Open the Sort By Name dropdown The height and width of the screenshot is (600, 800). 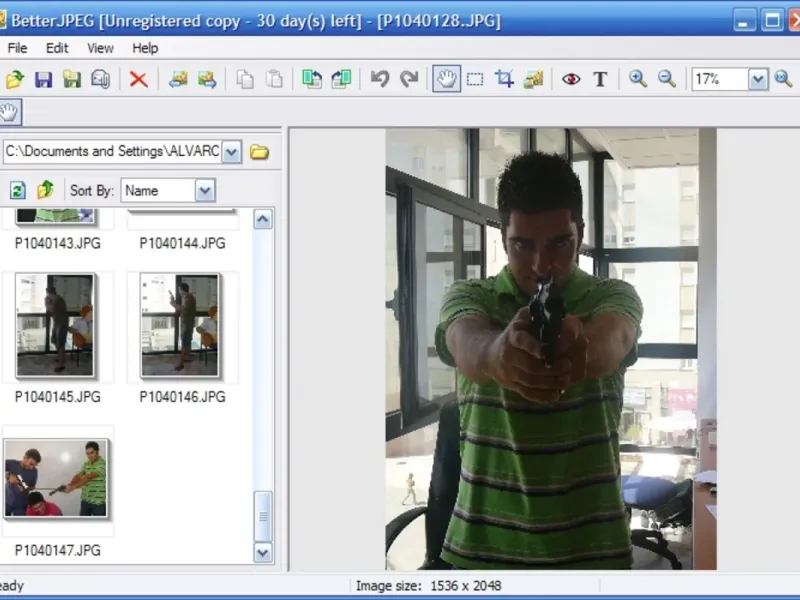[x=205, y=190]
